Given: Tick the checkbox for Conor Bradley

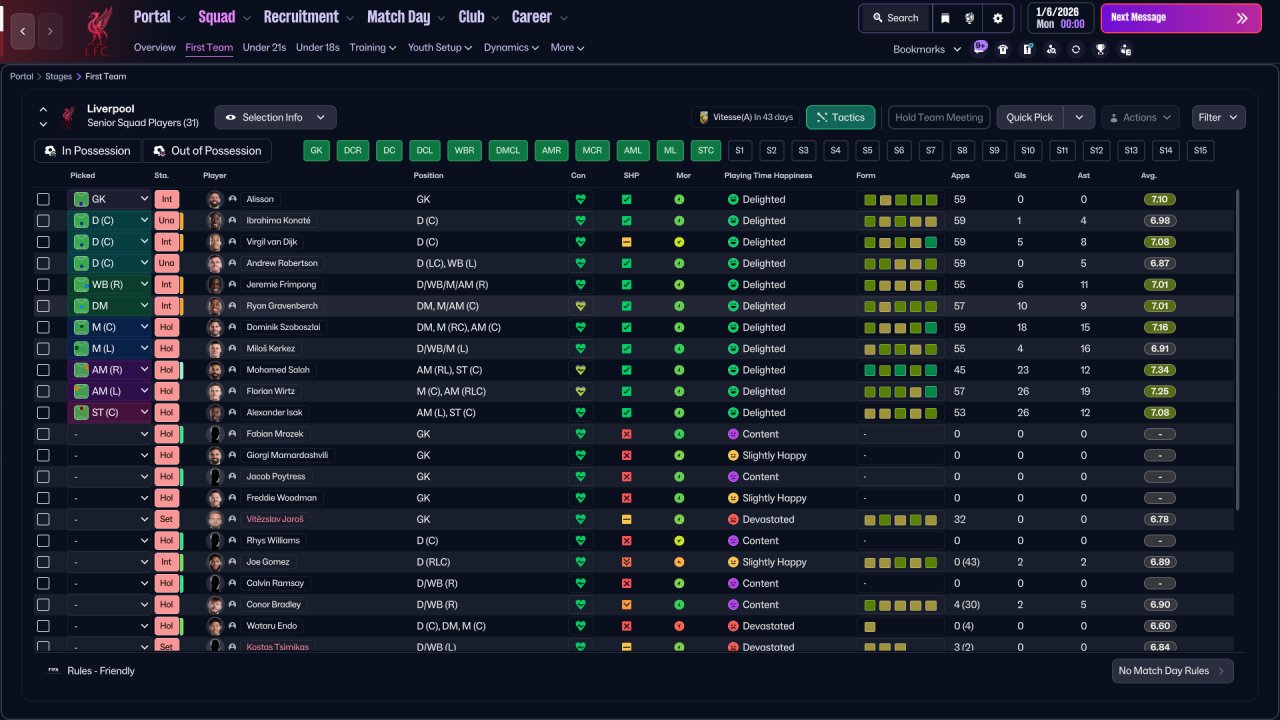Looking at the screenshot, I should coord(43,605).
